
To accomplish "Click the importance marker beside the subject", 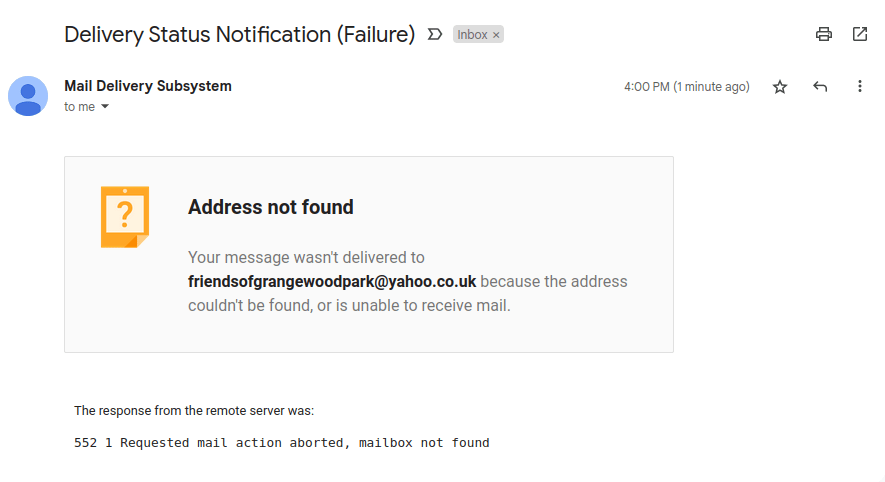I will click(435, 34).
